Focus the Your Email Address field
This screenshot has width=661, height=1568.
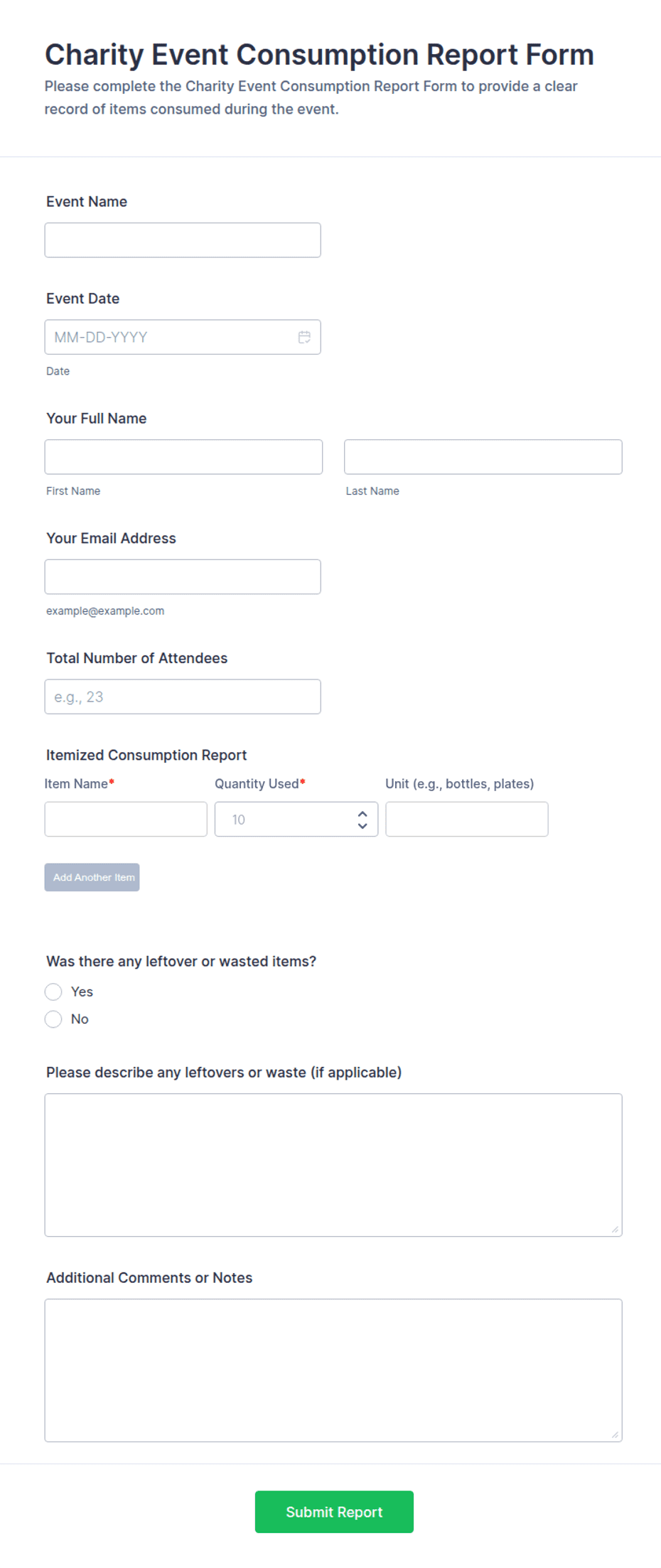click(x=183, y=576)
